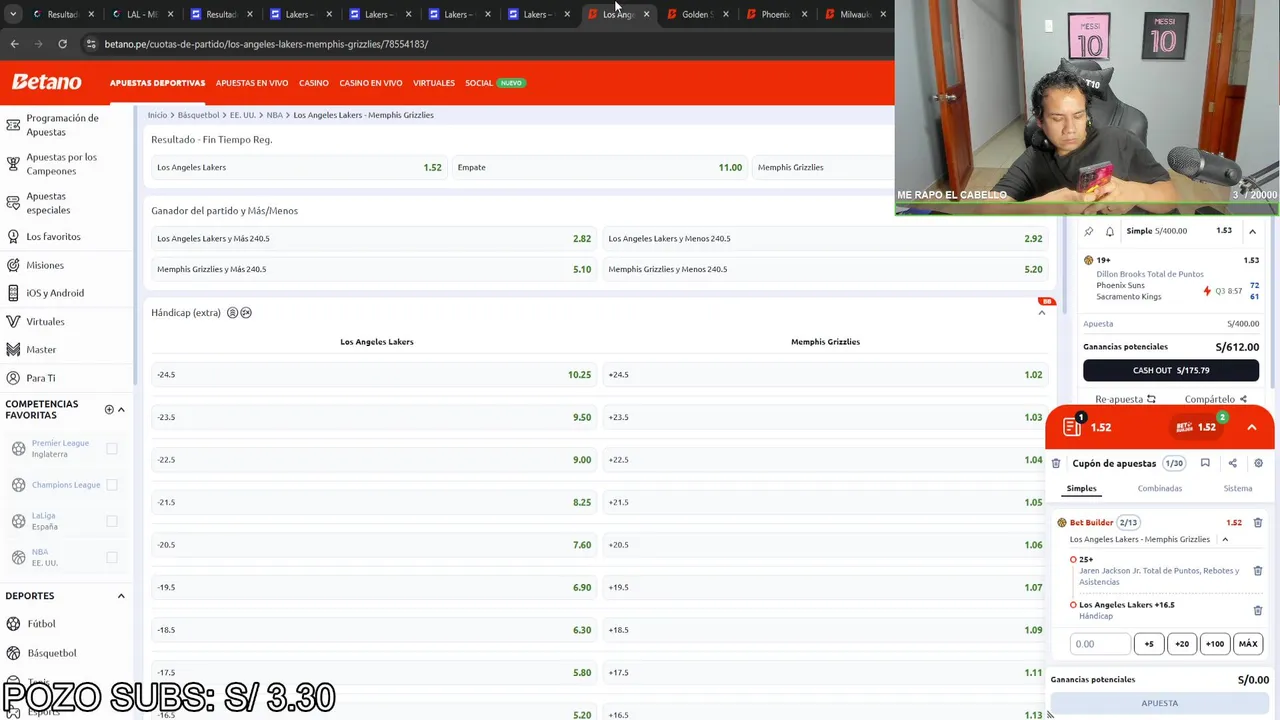Switch to Golden browser tab

click(695, 14)
